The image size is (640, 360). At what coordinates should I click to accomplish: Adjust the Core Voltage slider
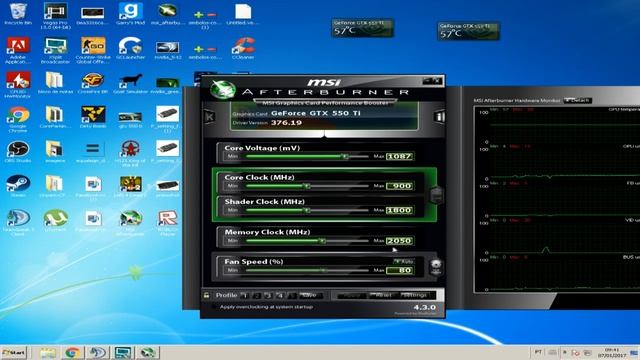[x=307, y=156]
